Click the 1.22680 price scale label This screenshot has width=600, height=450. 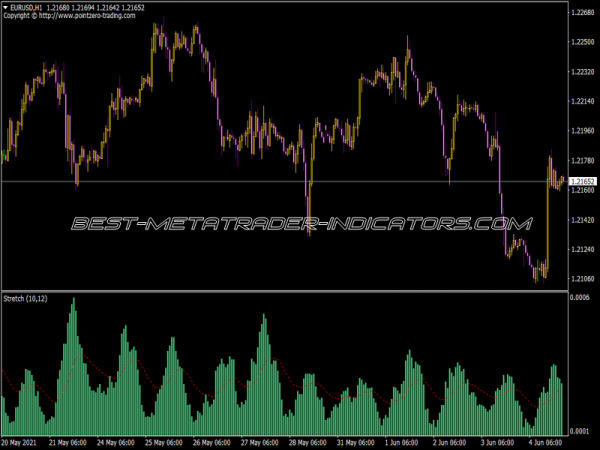[582, 13]
